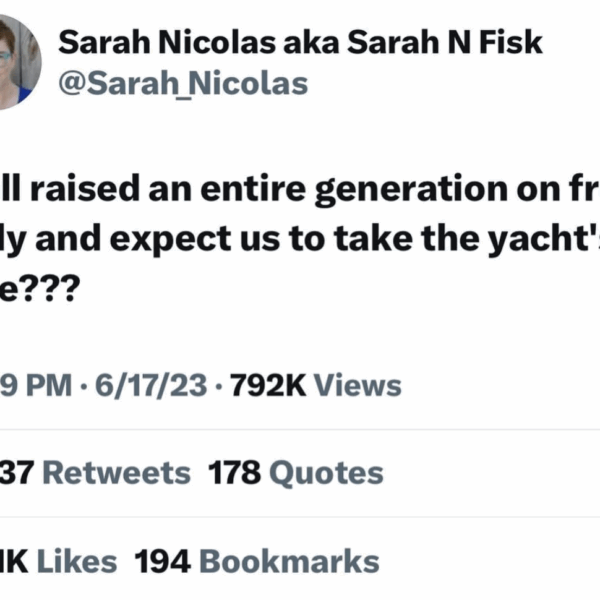Open the Sarah Nicolas aka Sarah N Fisk profile name
Image resolution: width=600 pixels, height=600 pixels.
(301, 42)
